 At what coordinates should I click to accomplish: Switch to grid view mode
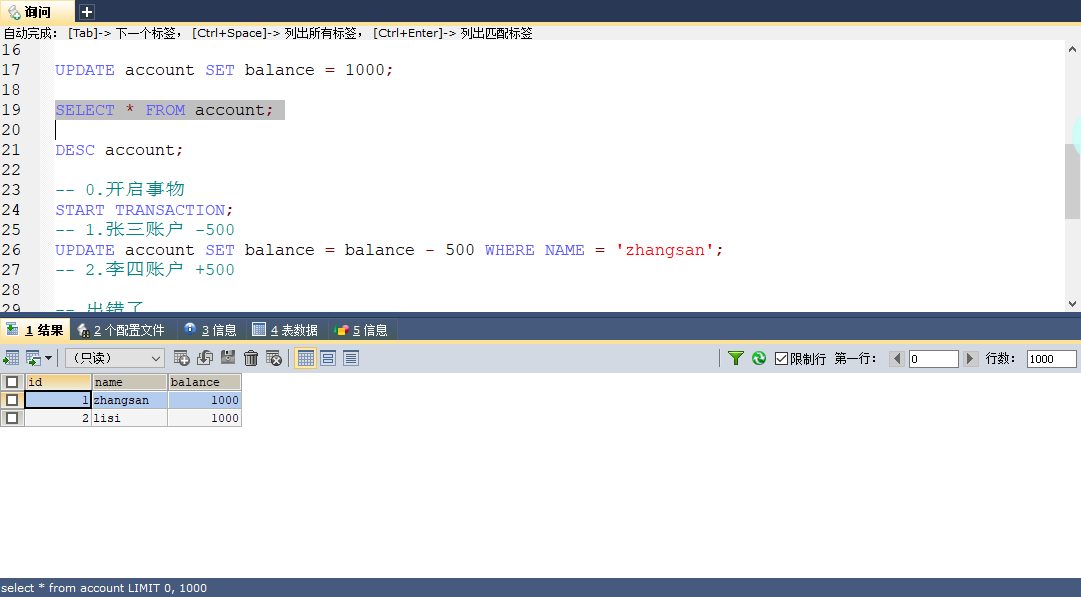tap(305, 358)
